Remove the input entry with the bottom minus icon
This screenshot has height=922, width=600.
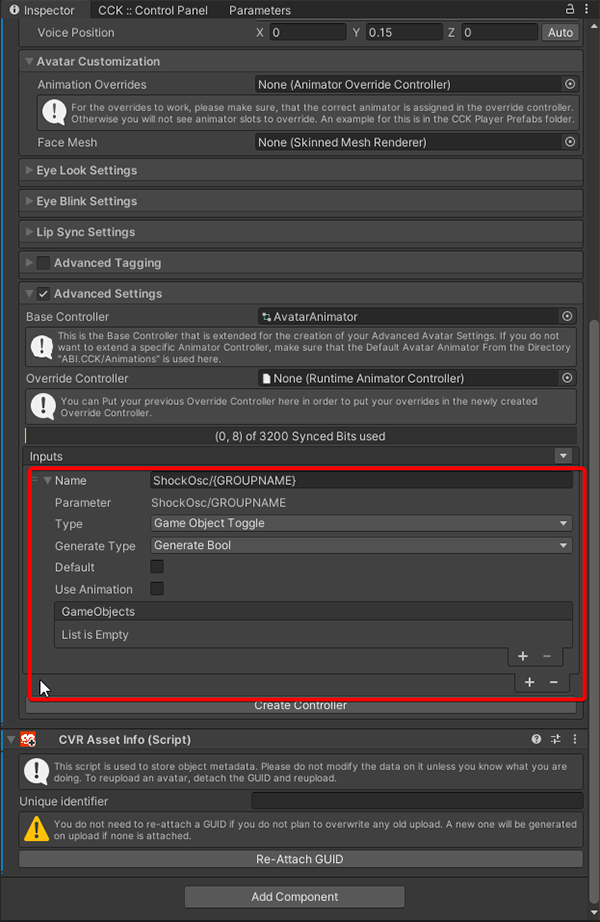(x=553, y=682)
